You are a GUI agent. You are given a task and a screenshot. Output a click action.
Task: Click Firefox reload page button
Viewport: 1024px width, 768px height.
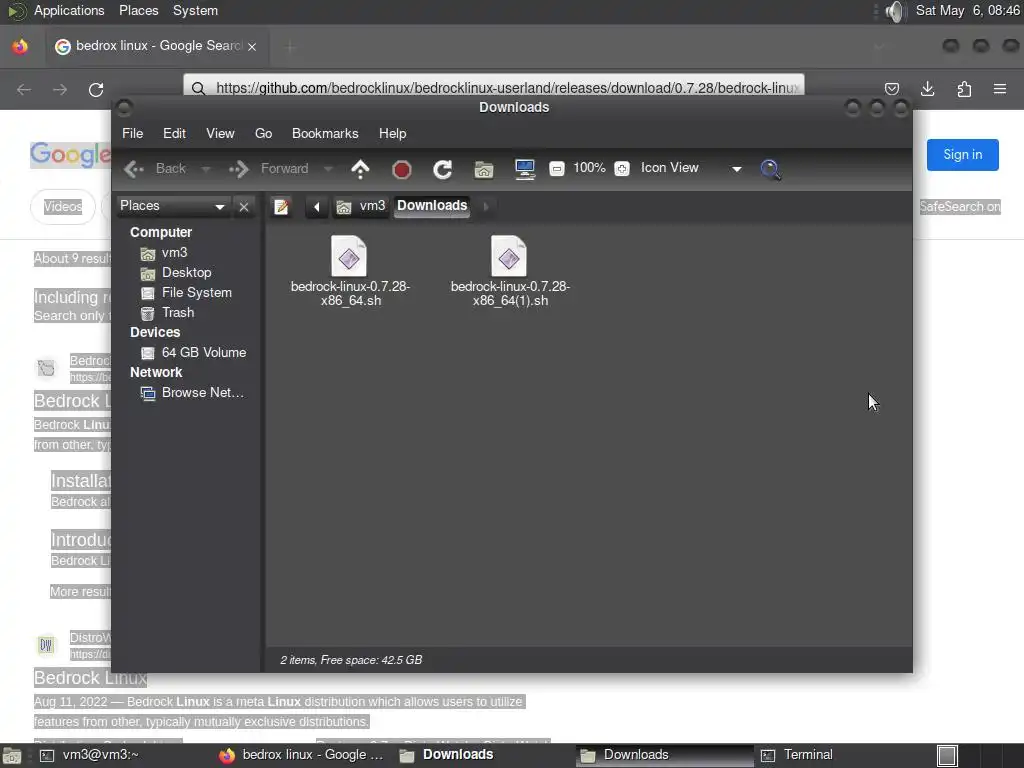coord(96,89)
